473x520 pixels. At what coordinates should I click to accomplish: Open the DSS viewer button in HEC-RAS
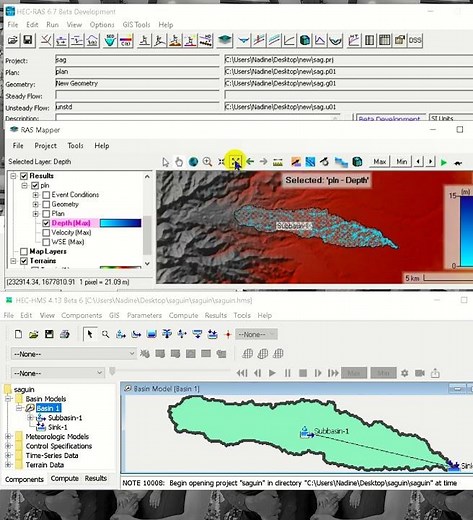click(415, 41)
